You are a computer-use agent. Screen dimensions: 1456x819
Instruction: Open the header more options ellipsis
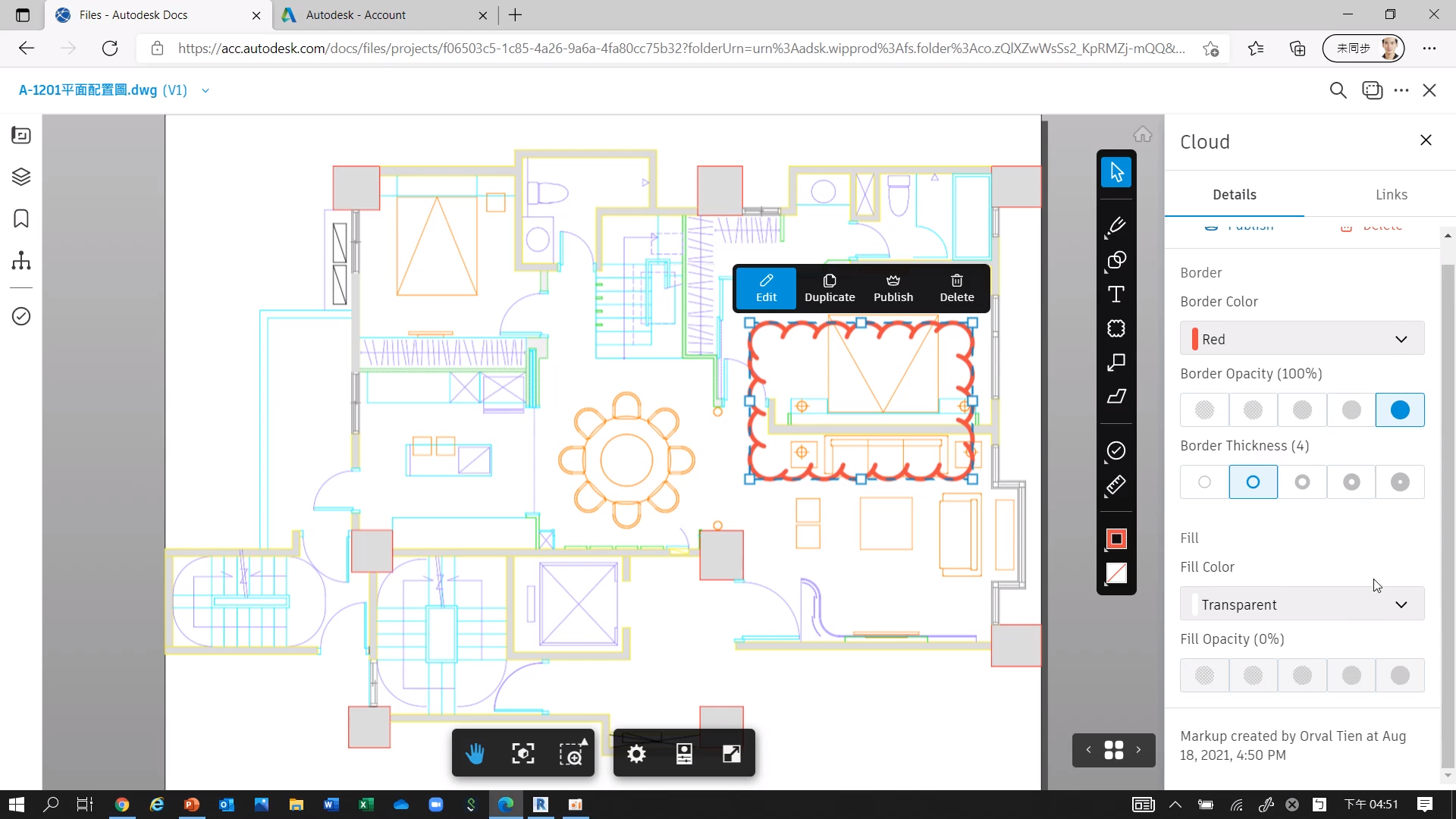point(1401,90)
